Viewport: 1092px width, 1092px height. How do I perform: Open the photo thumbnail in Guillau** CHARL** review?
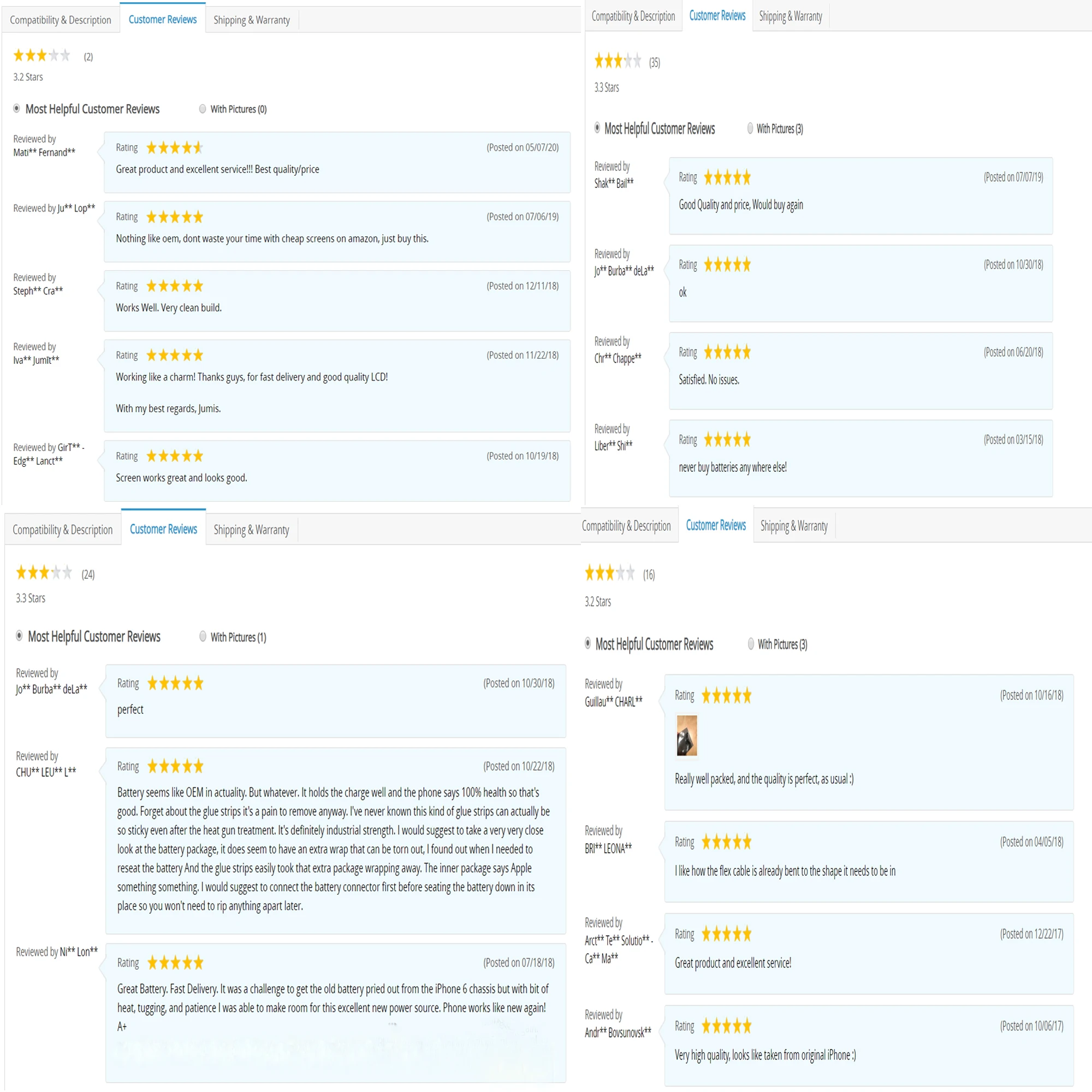(687, 736)
